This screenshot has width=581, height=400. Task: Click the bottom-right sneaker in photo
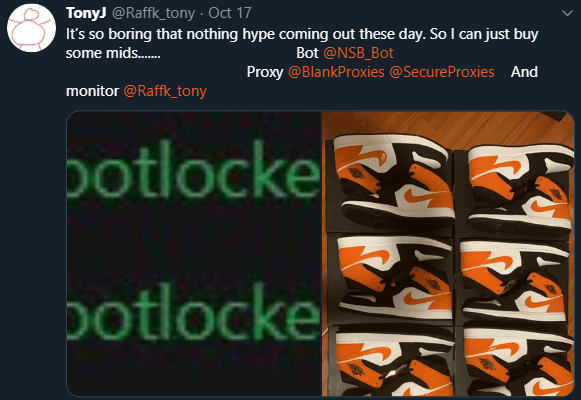coord(519,362)
